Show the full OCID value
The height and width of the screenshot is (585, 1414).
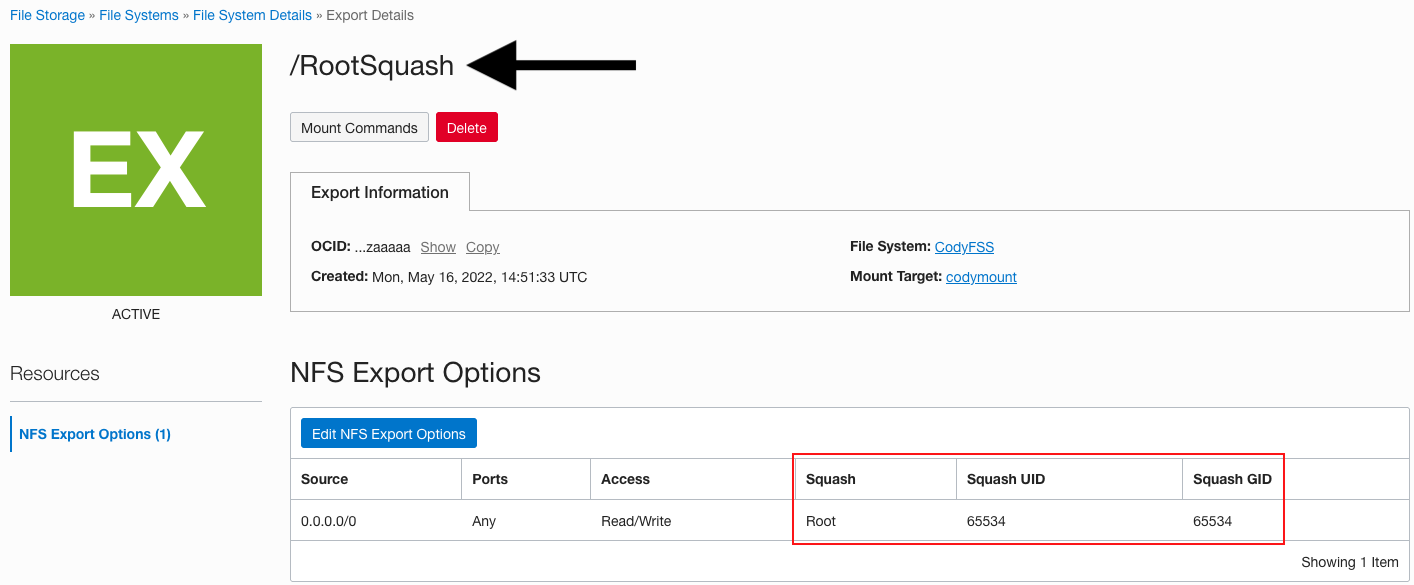click(437, 247)
